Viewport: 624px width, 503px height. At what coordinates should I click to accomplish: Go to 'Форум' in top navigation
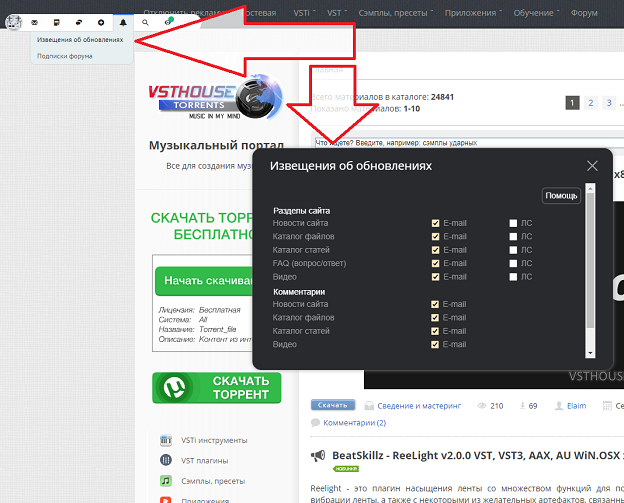click(584, 13)
